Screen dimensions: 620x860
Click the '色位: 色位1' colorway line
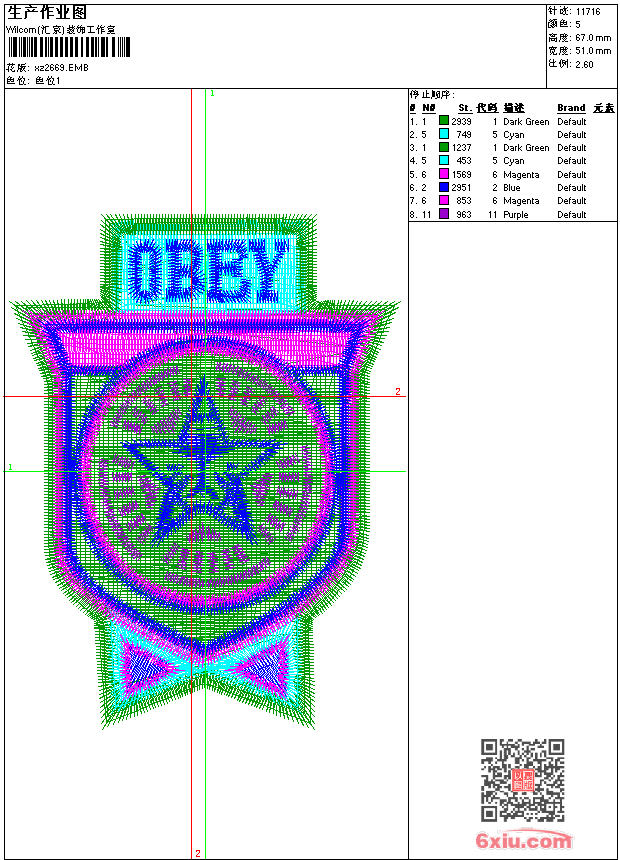point(33,81)
